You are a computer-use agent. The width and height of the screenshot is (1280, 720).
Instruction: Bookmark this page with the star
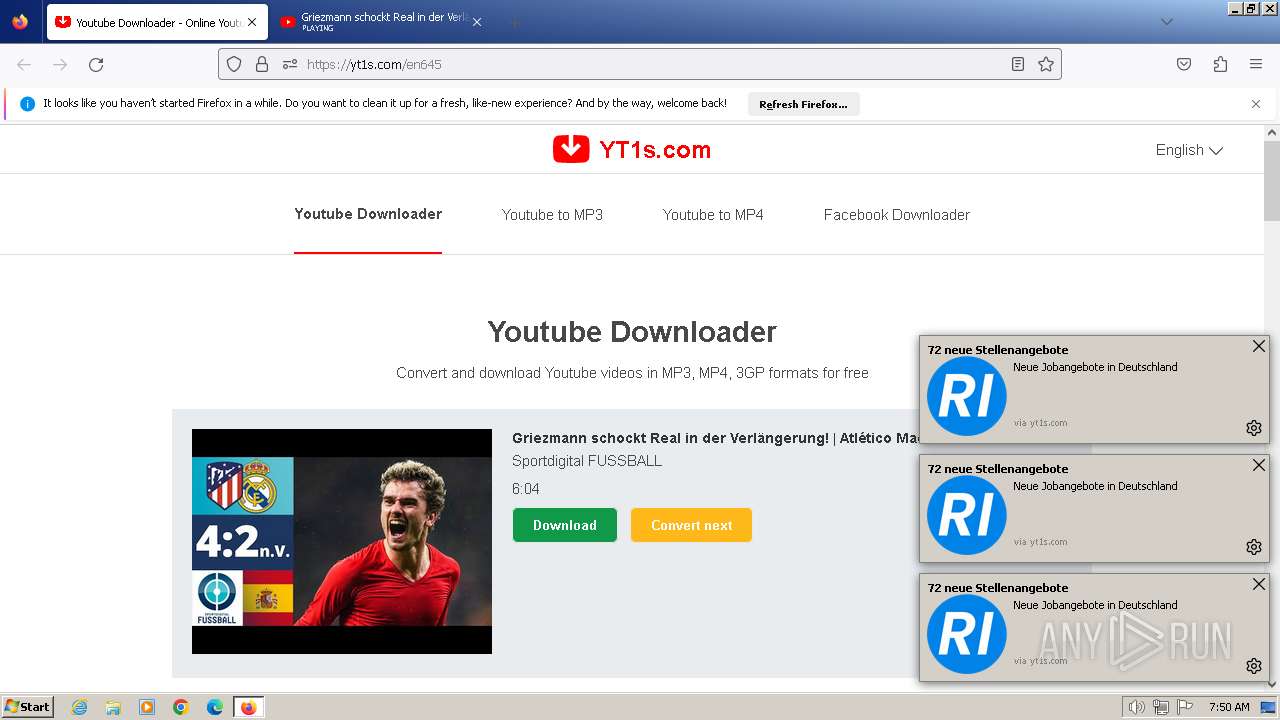pyautogui.click(x=1046, y=64)
